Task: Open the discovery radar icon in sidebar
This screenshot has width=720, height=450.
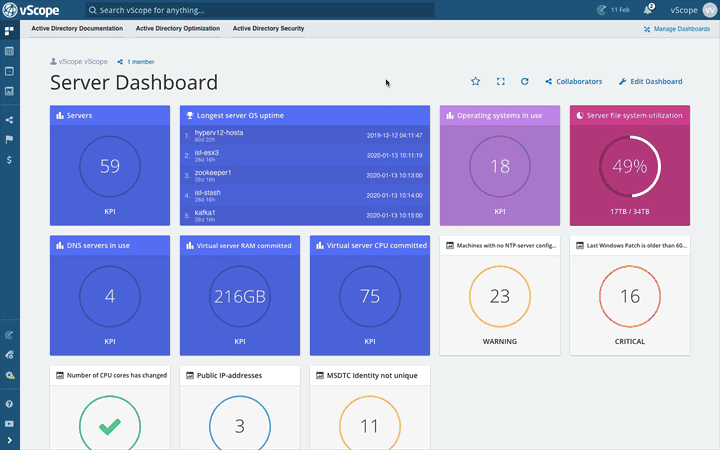Action: (x=9, y=335)
